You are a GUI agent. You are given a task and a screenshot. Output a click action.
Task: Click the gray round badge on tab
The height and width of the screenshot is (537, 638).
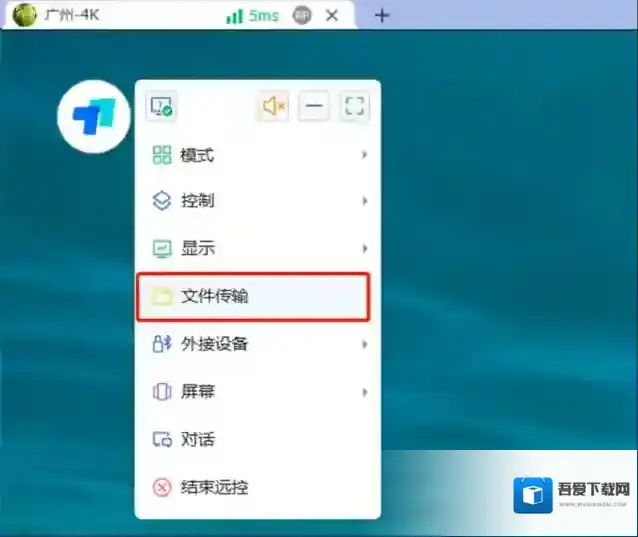tap(302, 15)
